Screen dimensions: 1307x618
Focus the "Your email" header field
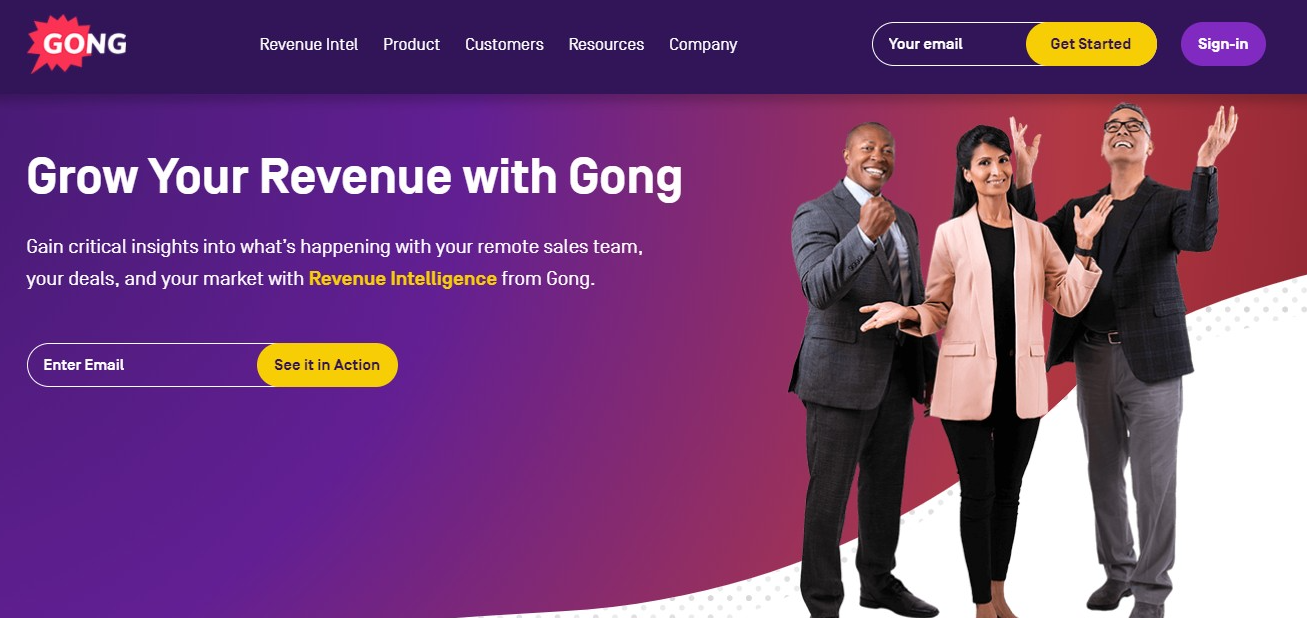pos(950,44)
